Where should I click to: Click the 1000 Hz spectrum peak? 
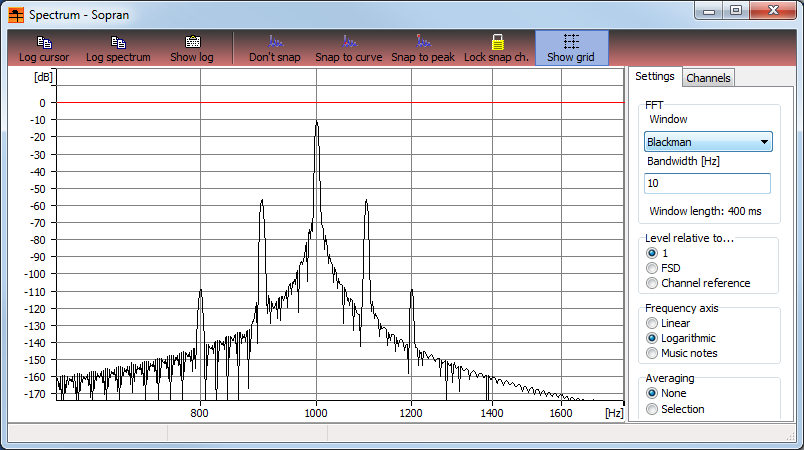(x=317, y=123)
